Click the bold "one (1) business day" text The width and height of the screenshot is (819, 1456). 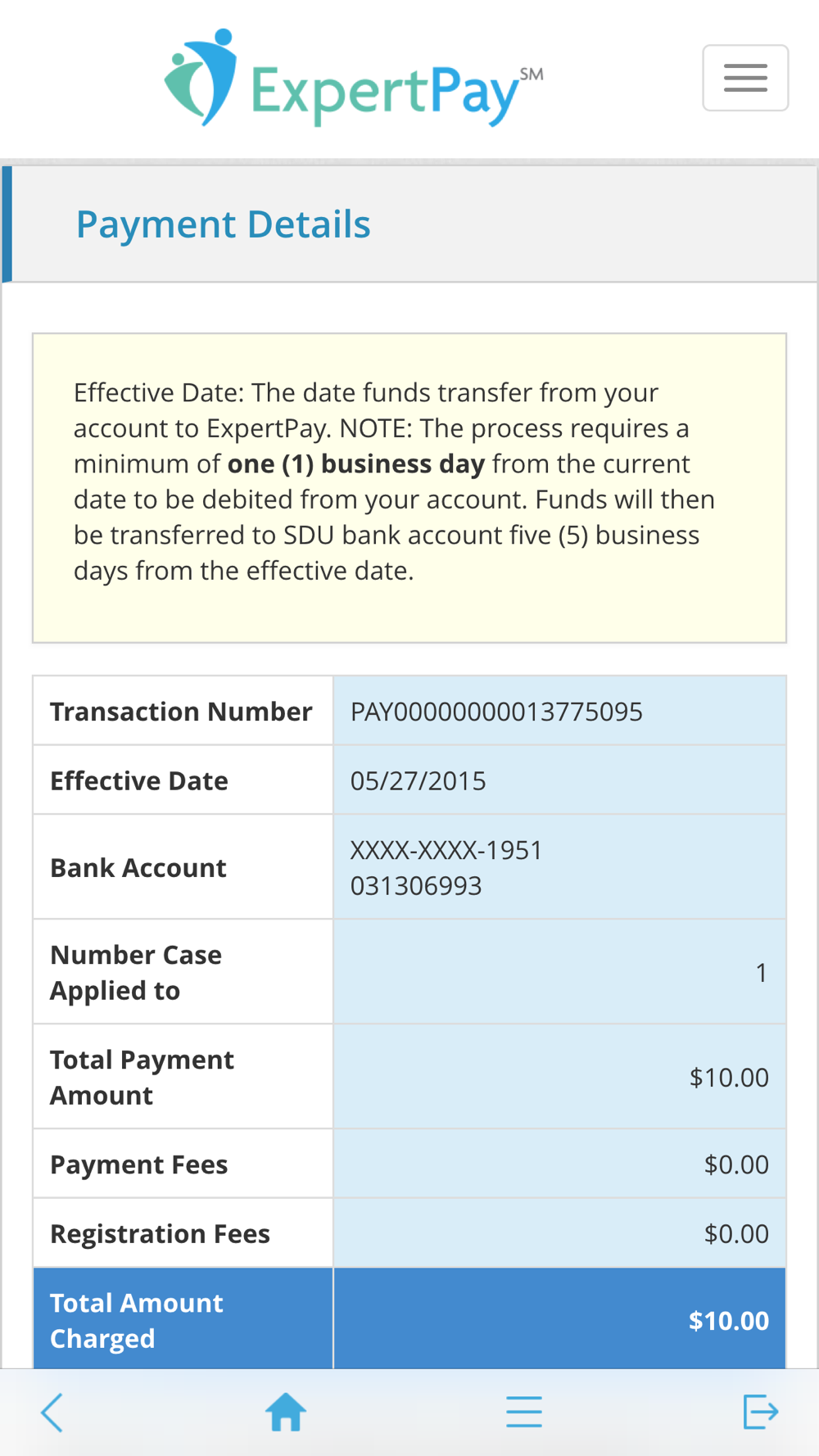tap(356, 464)
